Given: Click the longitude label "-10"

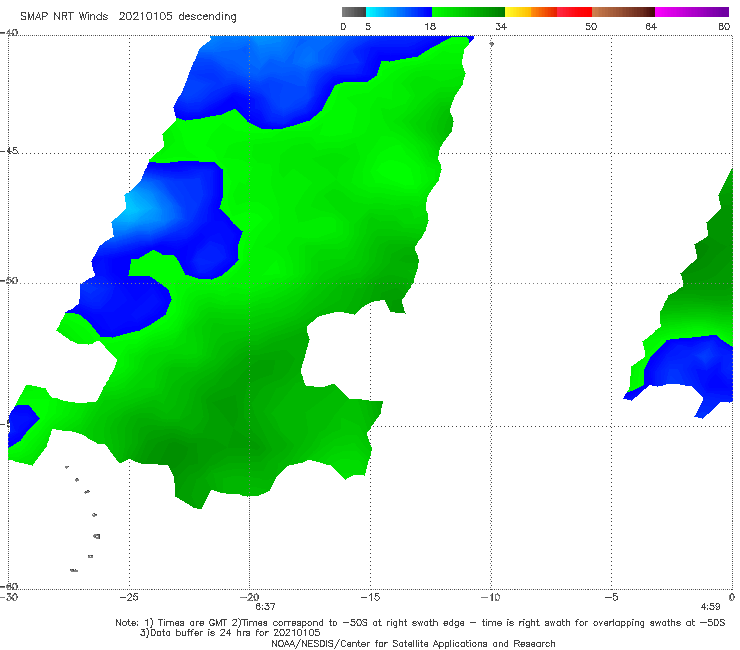Looking at the screenshot, I should [x=490, y=597].
